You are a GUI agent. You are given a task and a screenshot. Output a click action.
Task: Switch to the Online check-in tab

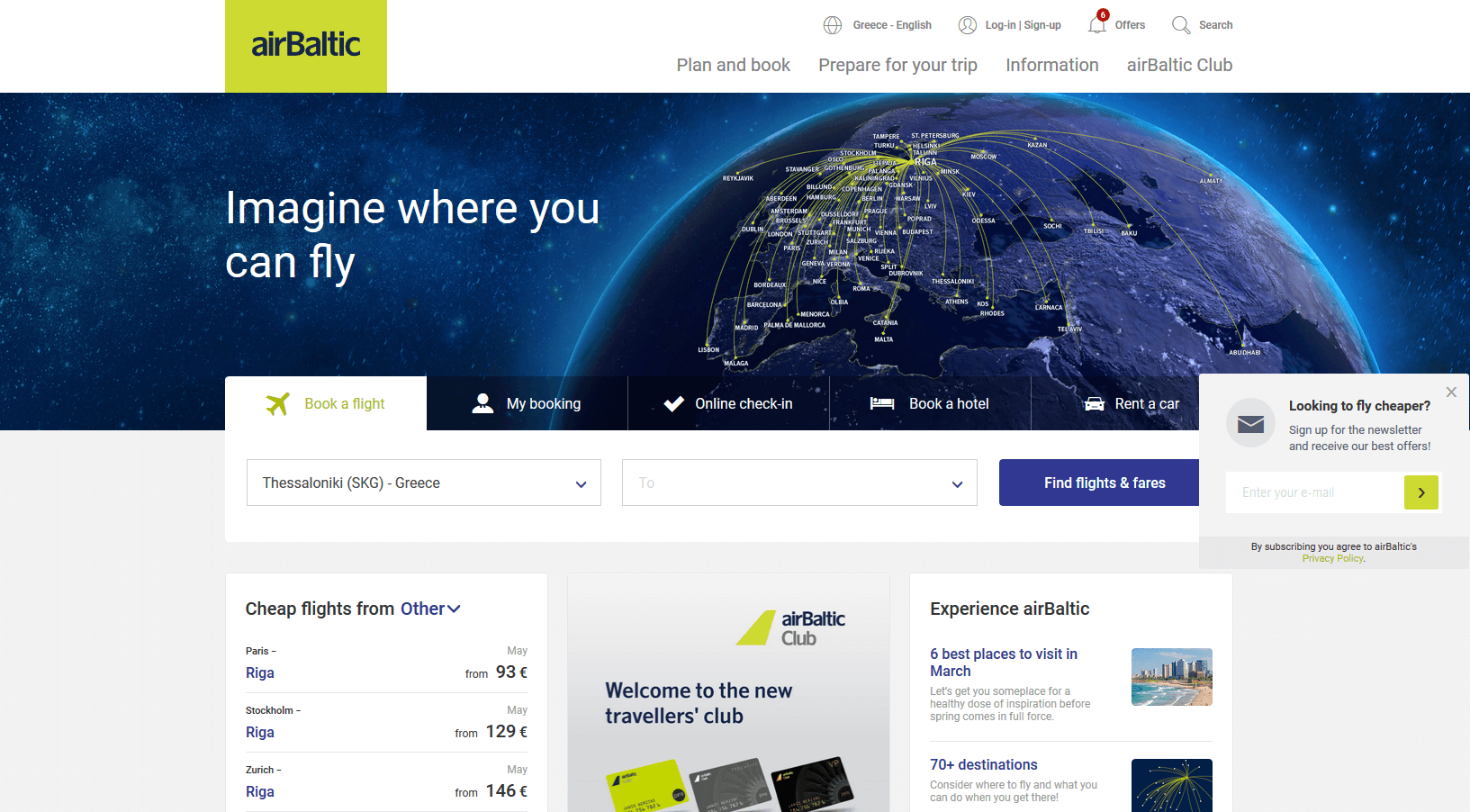pos(728,403)
